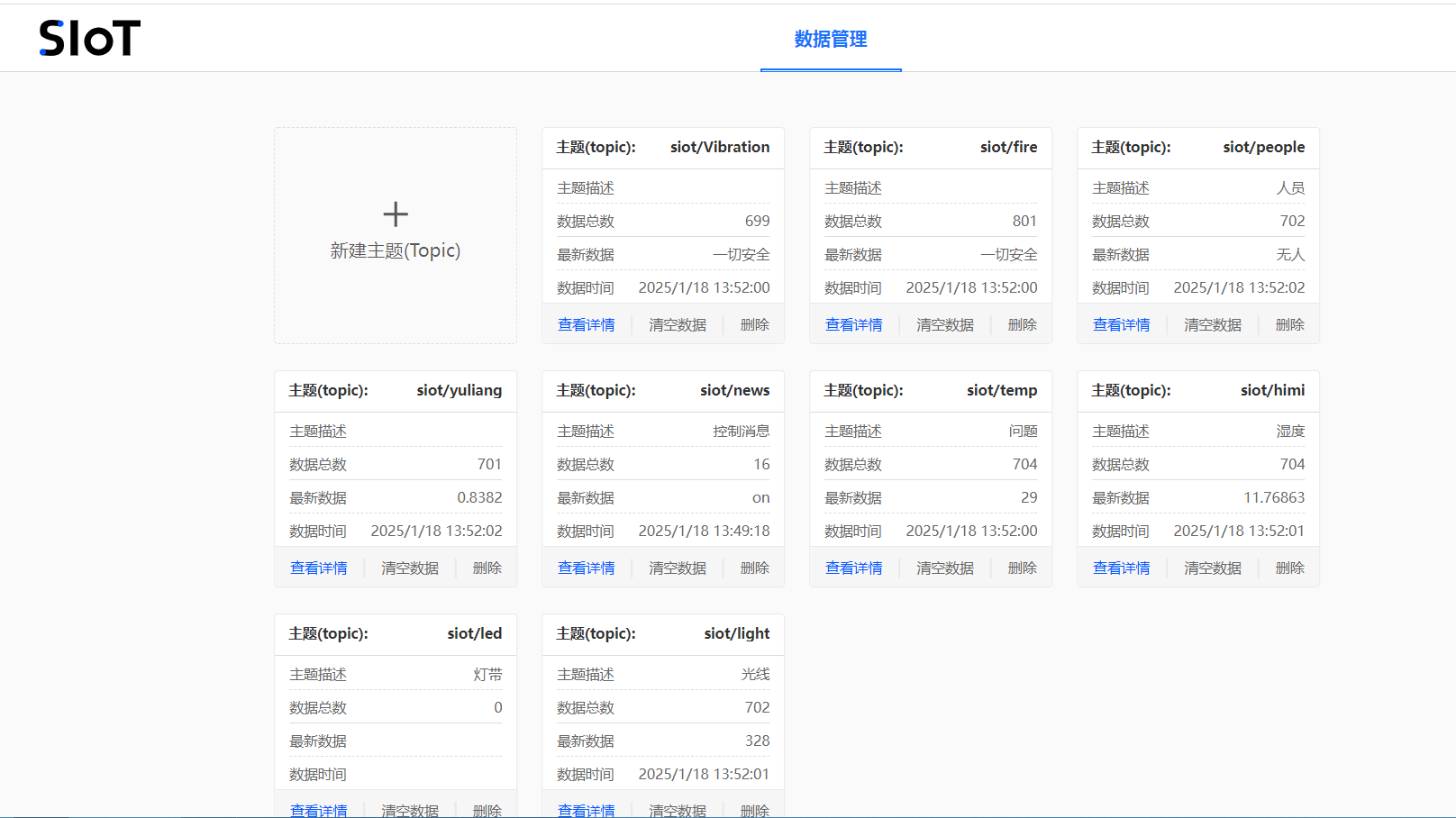Click the siot/people topic title
The width and height of the screenshot is (1456, 818).
[1264, 147]
